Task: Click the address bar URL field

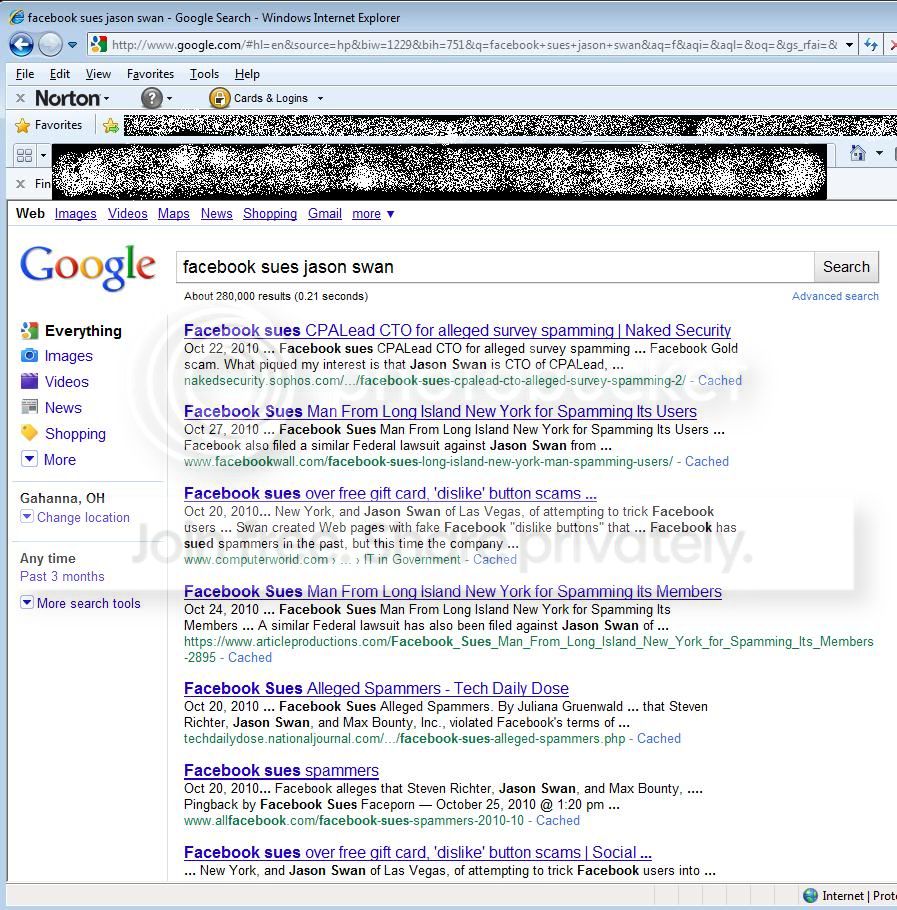Action: pos(474,45)
